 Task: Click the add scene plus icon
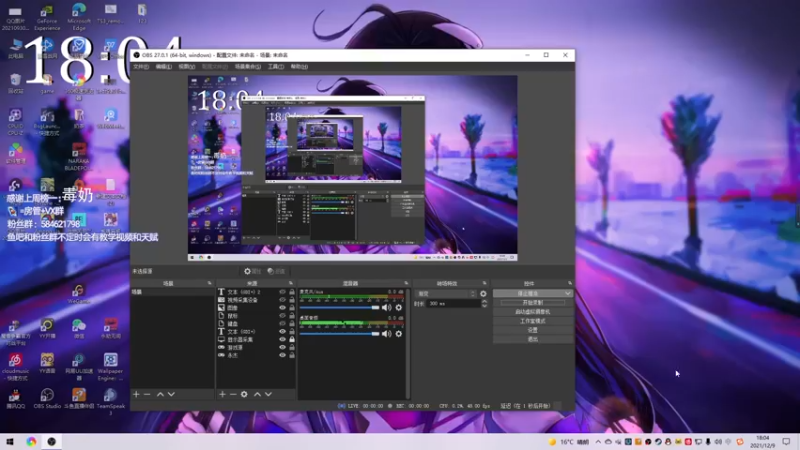point(136,394)
